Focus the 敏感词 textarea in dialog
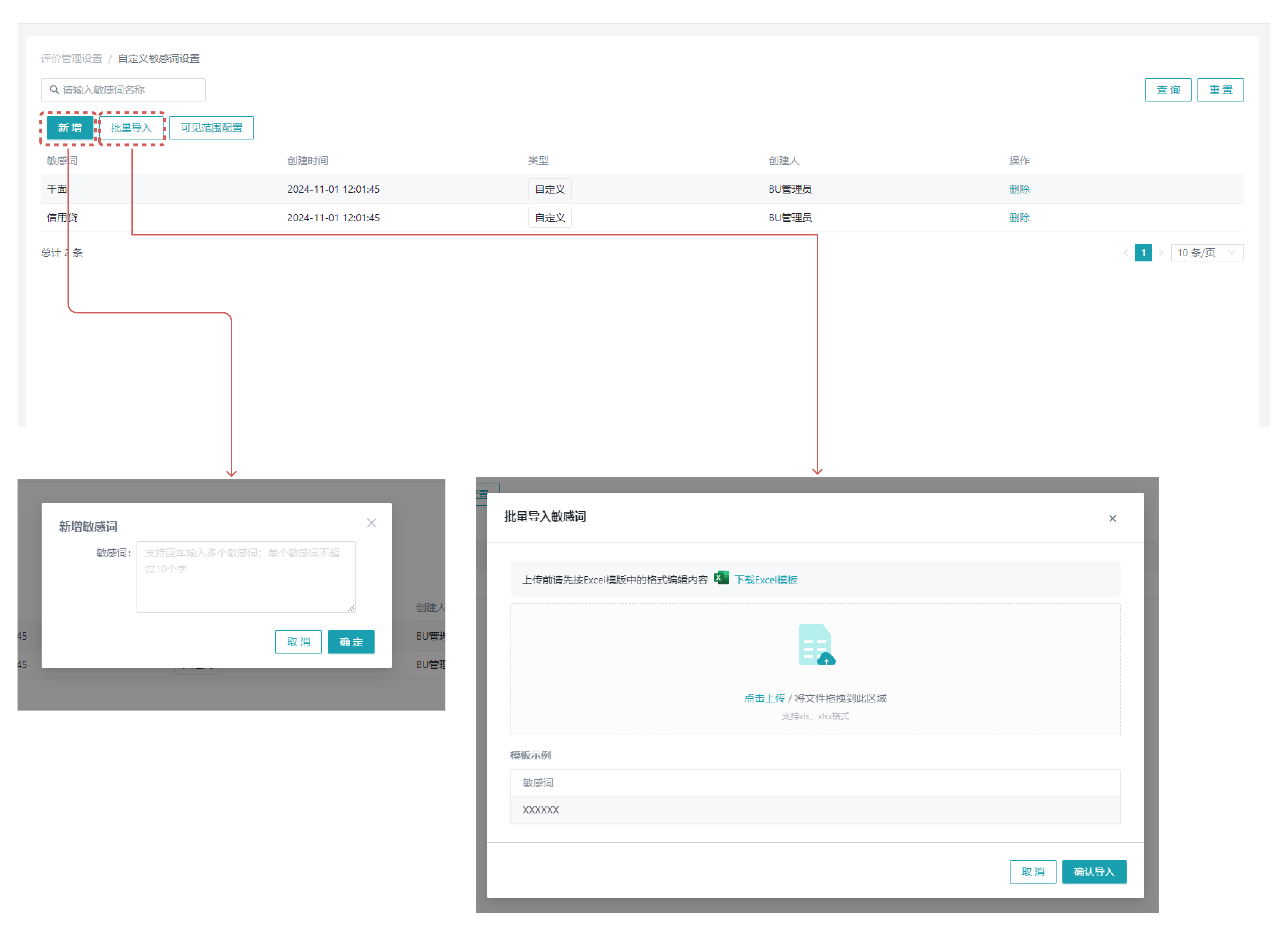This screenshot has width=1288, height=931. pyautogui.click(x=245, y=576)
